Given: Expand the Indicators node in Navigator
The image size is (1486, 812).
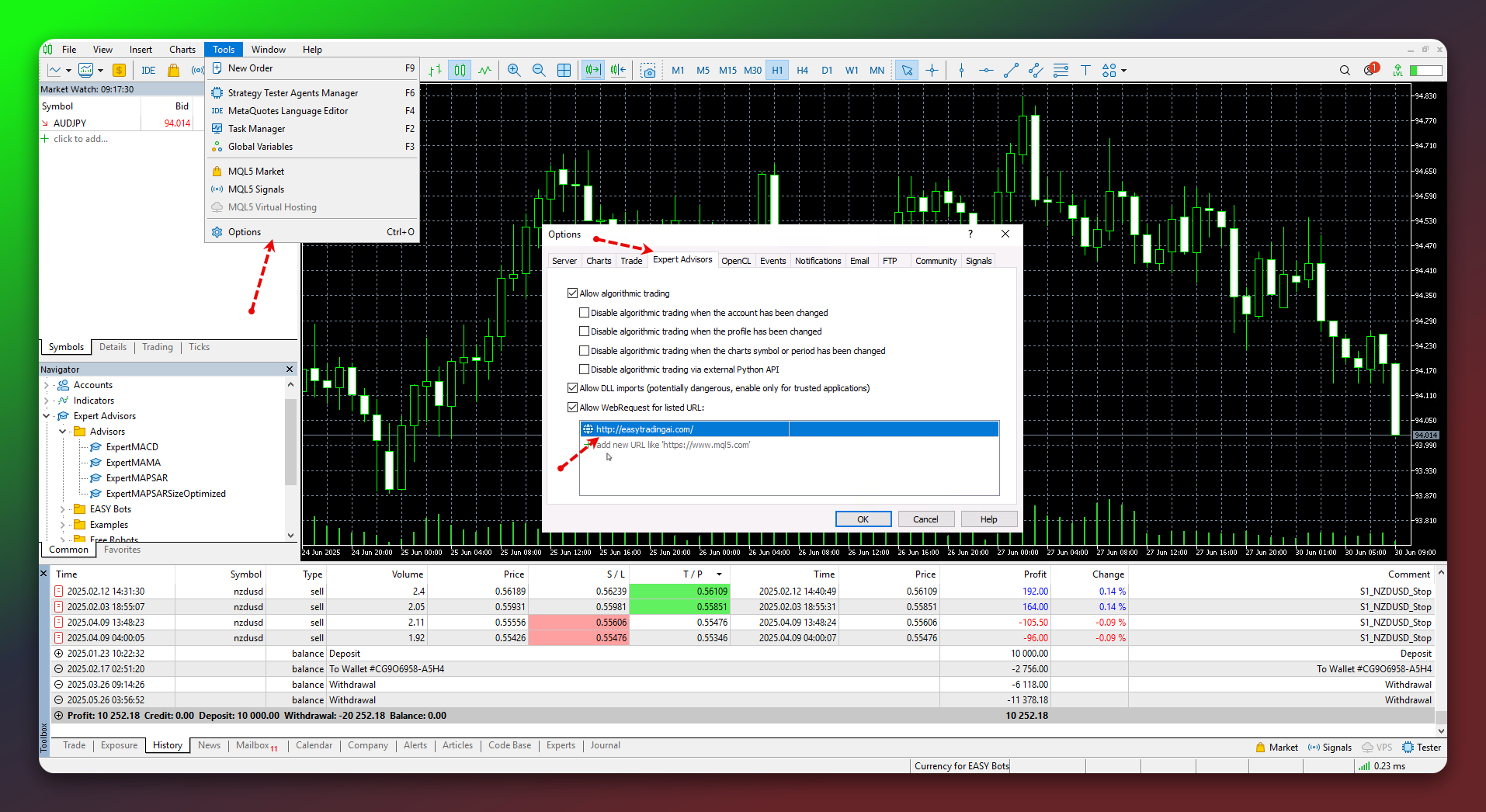Looking at the screenshot, I should coord(47,401).
